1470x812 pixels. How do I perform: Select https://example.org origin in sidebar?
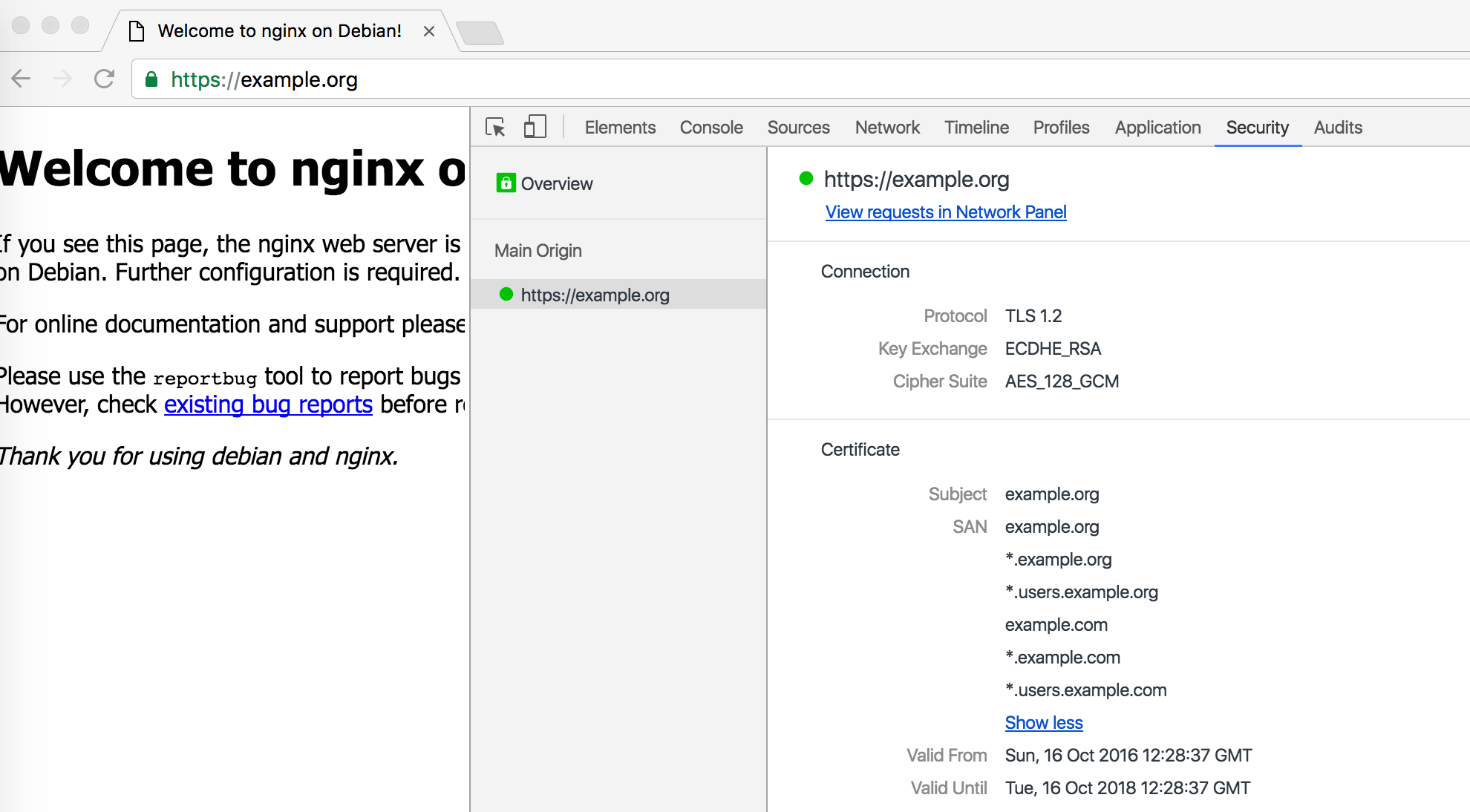pos(618,295)
